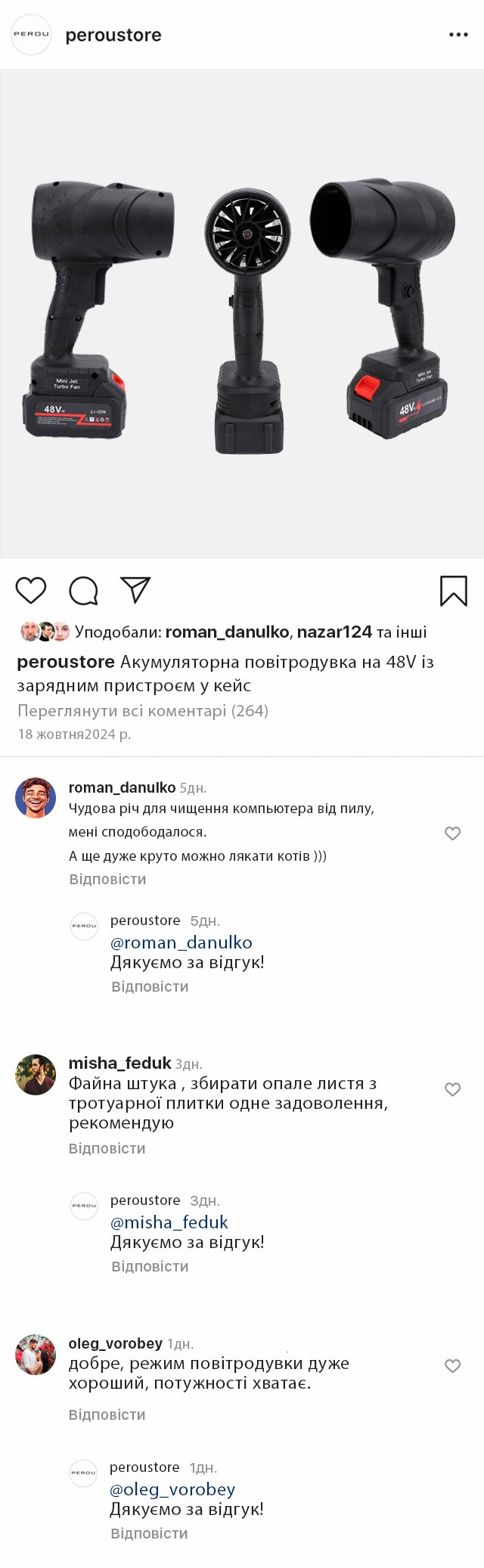Viewport: 484px width, 1568px height.
Task: Click the @roman_danulko mention link
Action: click(181, 942)
